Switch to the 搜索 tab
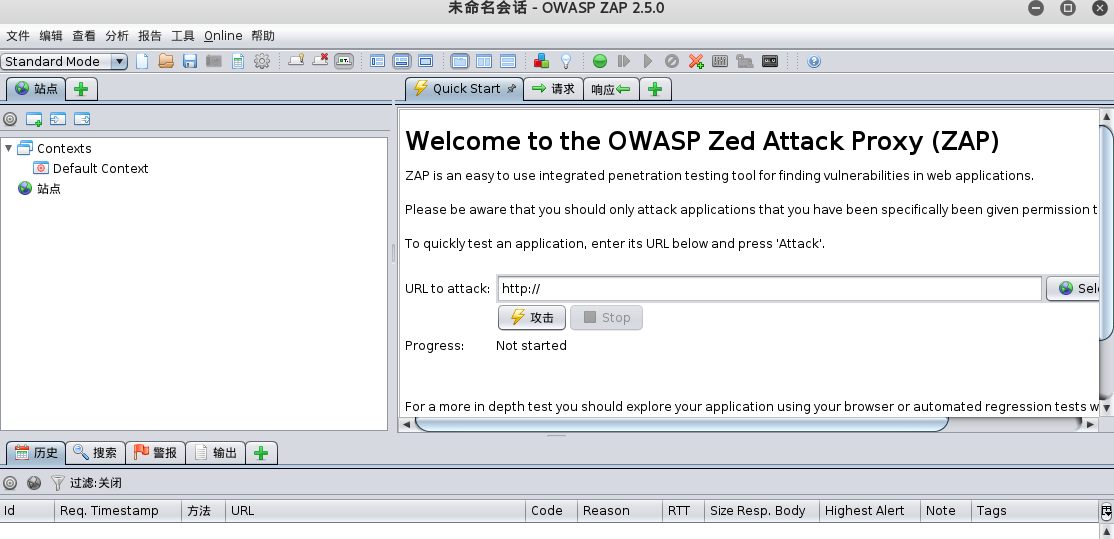1114x539 pixels. (x=95, y=452)
